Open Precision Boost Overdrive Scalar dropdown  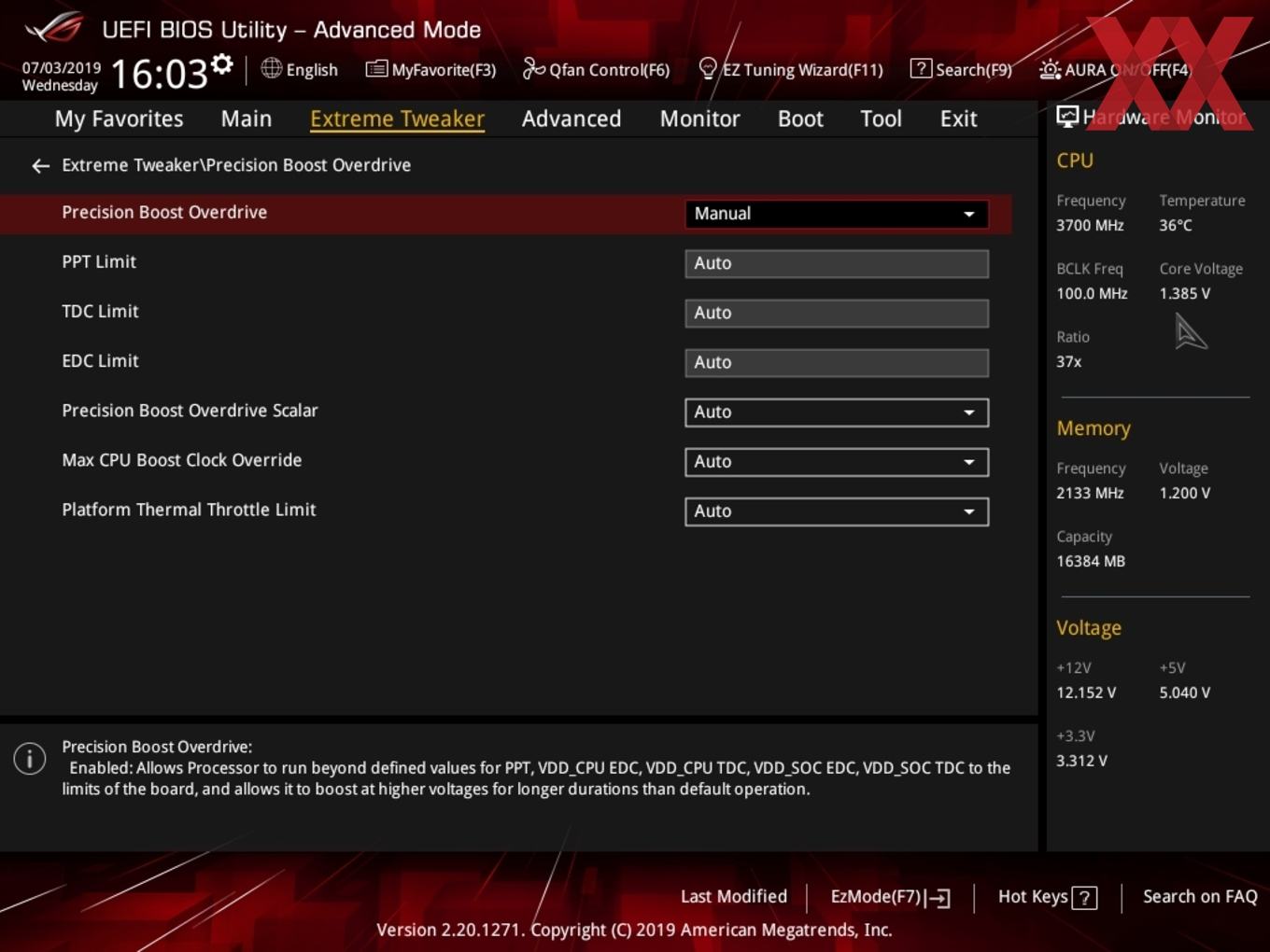pyautogui.click(x=837, y=413)
